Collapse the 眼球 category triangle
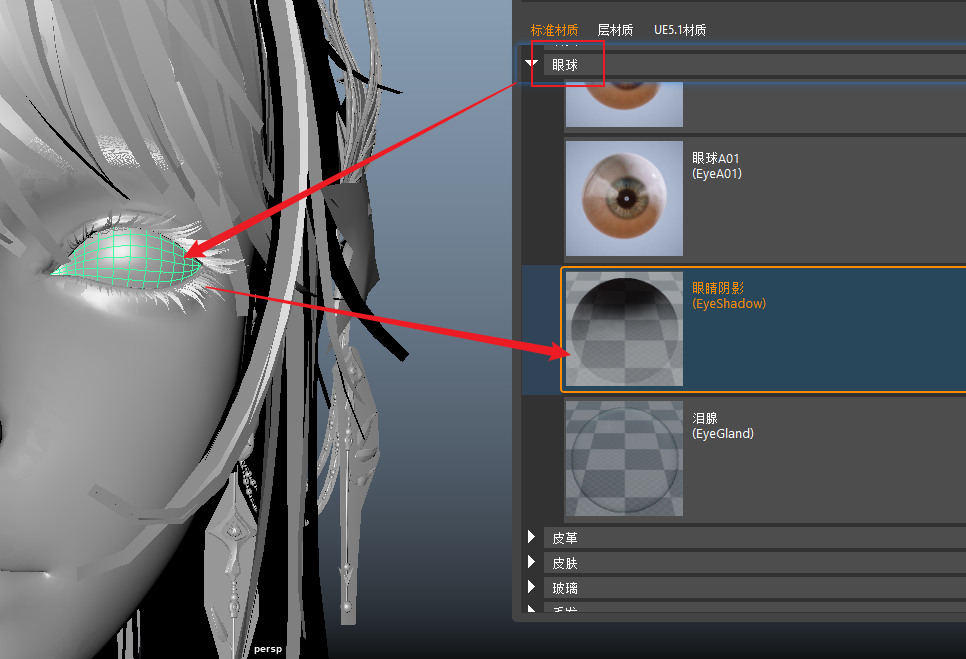The image size is (966, 659). (x=532, y=64)
